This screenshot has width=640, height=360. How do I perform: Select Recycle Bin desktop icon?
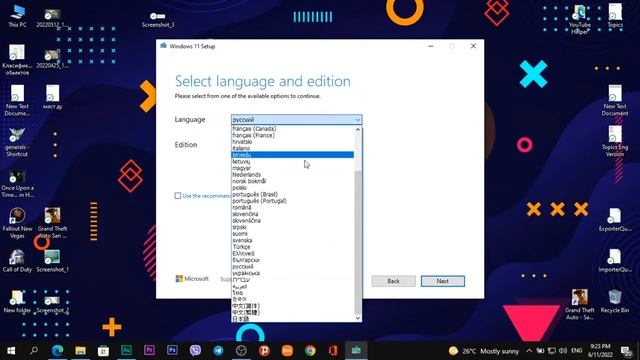pos(615,301)
